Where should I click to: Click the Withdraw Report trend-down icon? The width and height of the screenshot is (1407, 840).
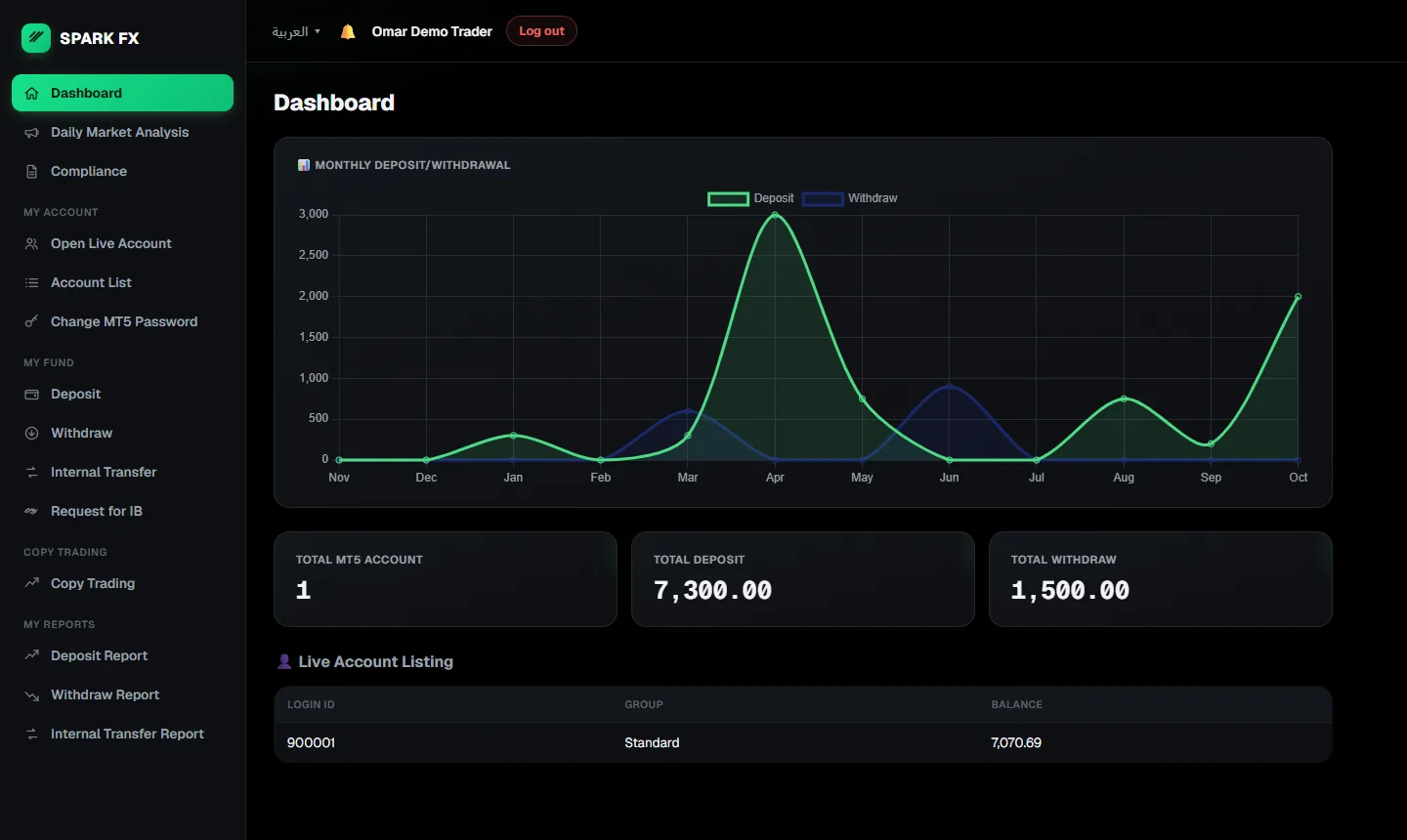click(x=31, y=695)
